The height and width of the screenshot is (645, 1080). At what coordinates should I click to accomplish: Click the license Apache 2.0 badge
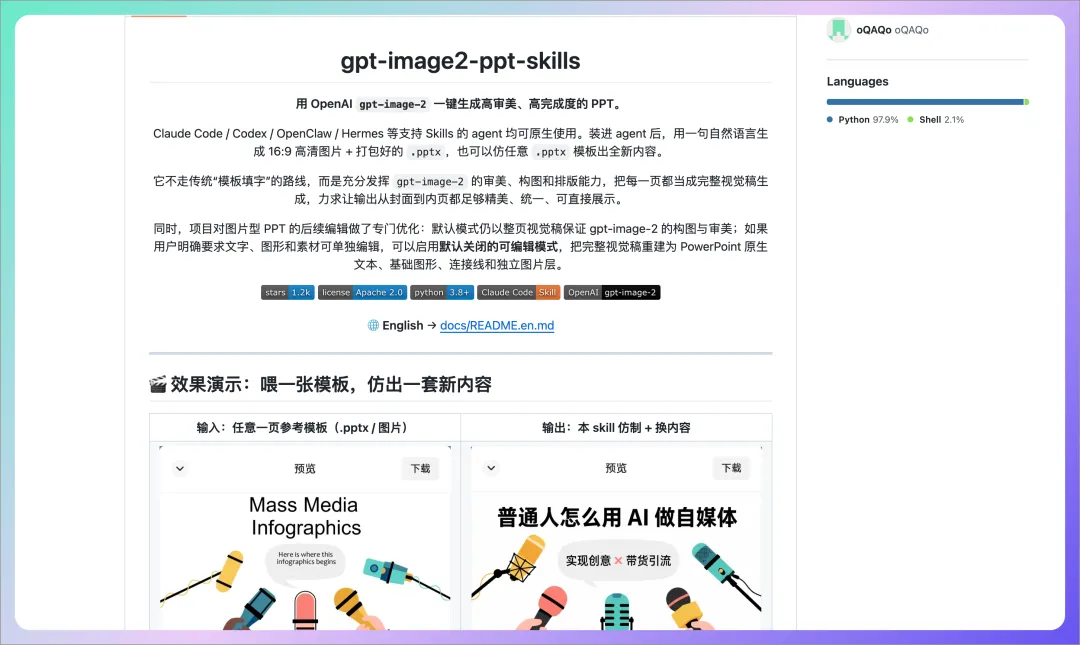[x=362, y=292]
